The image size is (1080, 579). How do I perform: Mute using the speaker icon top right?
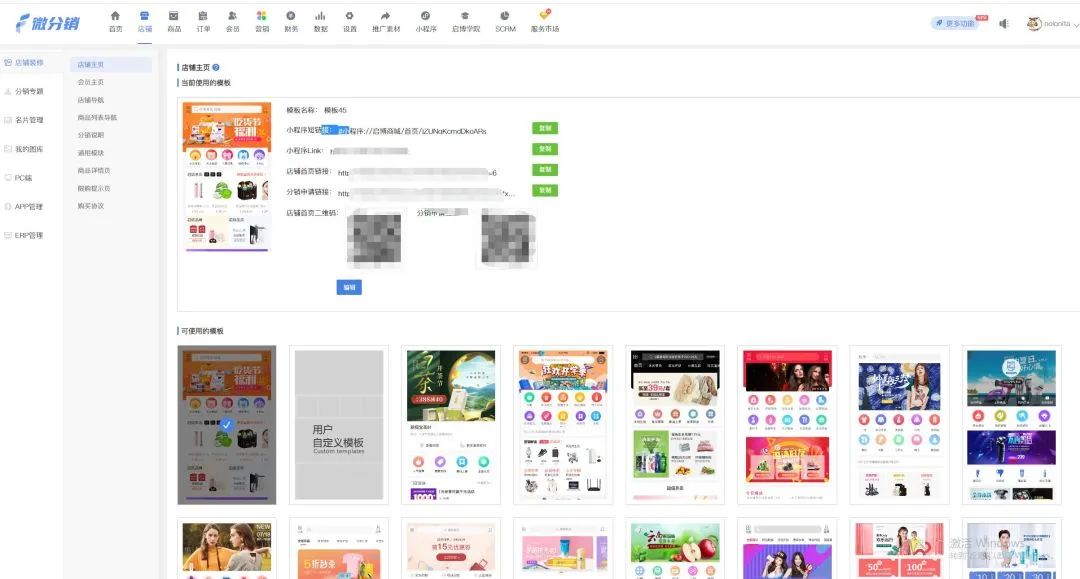point(1005,23)
